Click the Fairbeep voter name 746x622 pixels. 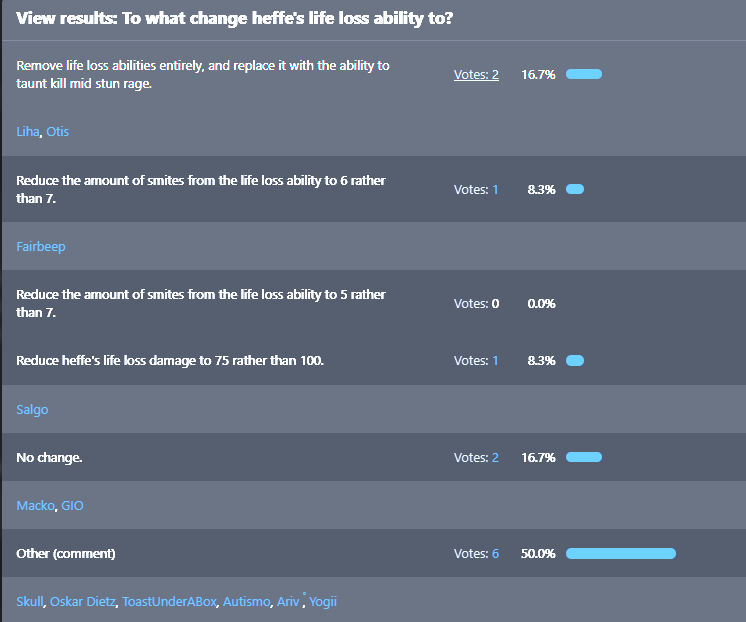(x=41, y=246)
